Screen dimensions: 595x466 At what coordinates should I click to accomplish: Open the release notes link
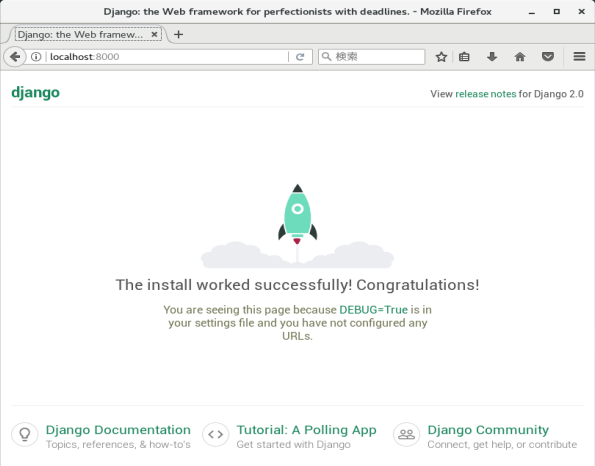coord(485,94)
